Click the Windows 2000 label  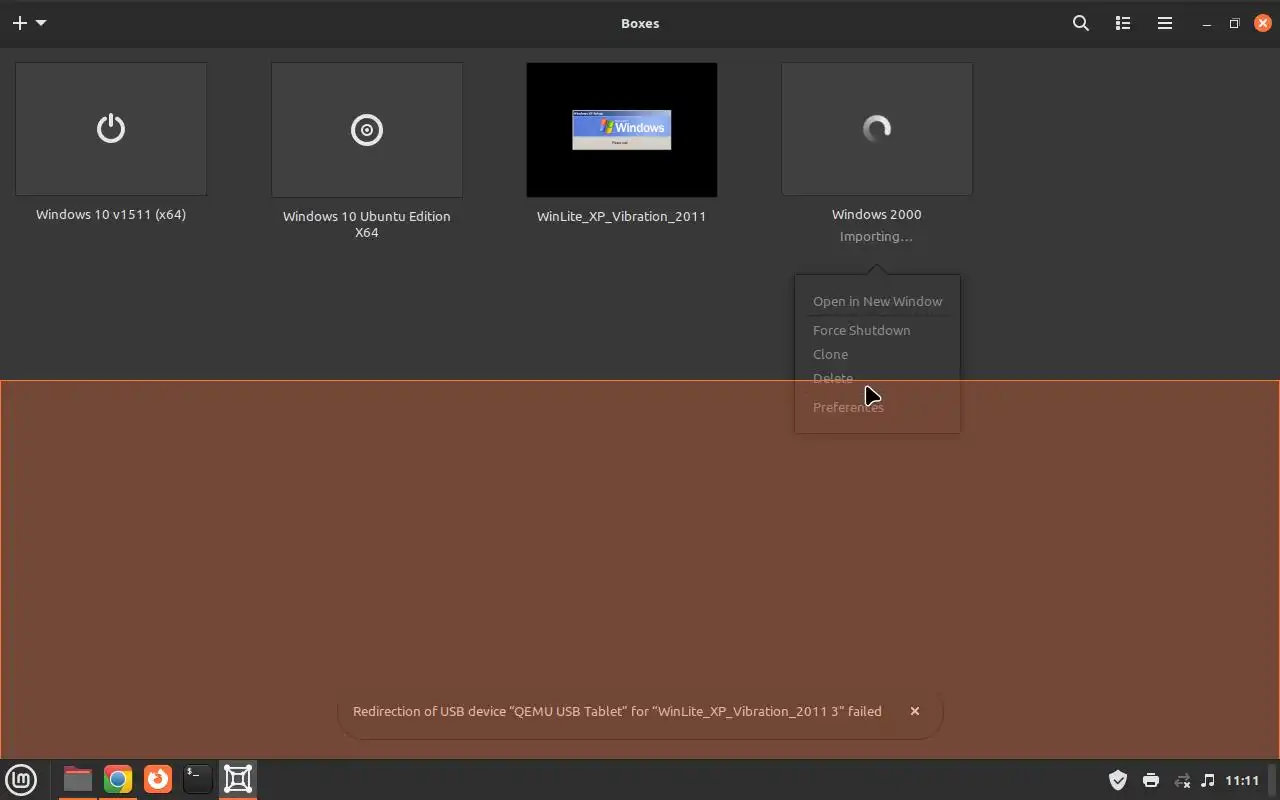pos(877,214)
